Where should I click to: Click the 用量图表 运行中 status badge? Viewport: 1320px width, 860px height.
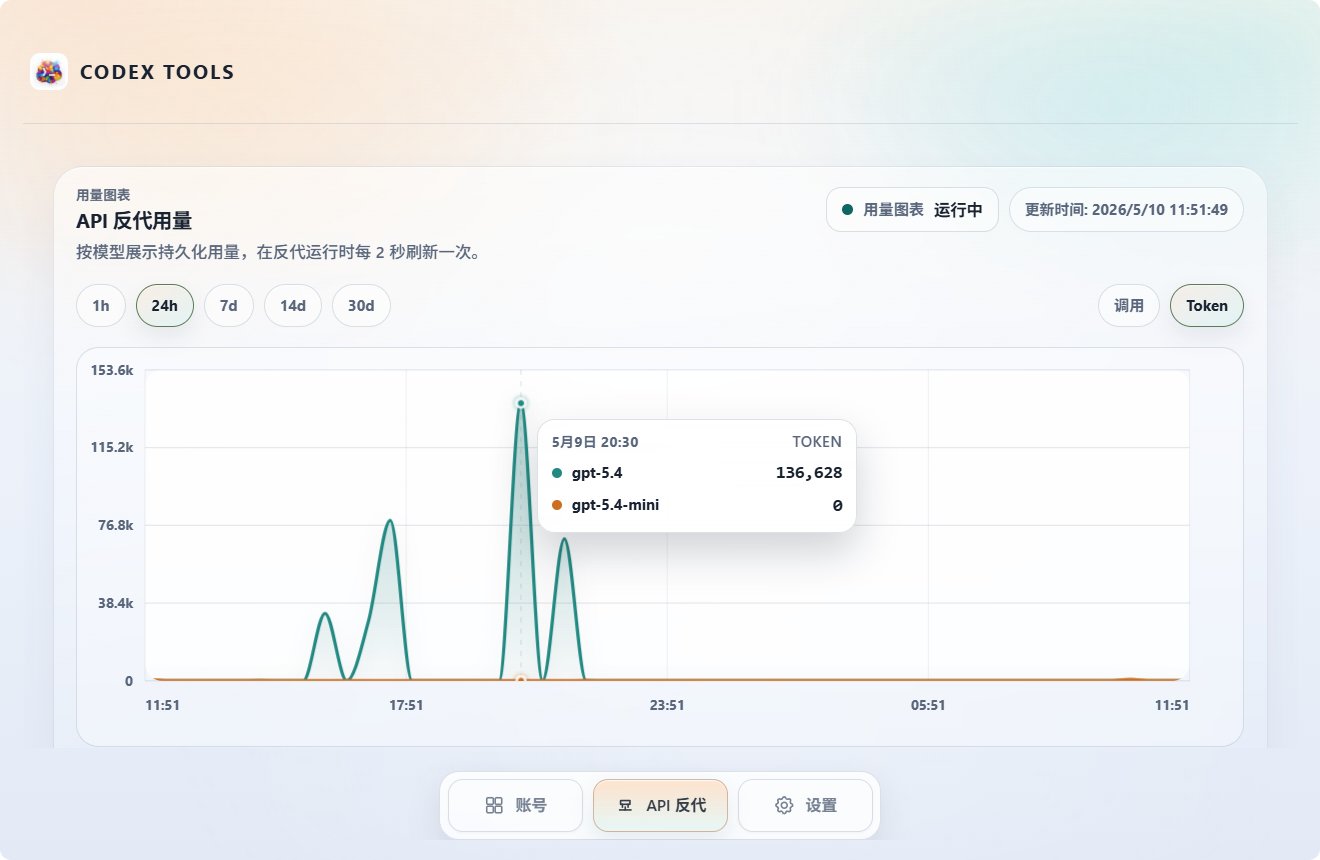(x=912, y=210)
